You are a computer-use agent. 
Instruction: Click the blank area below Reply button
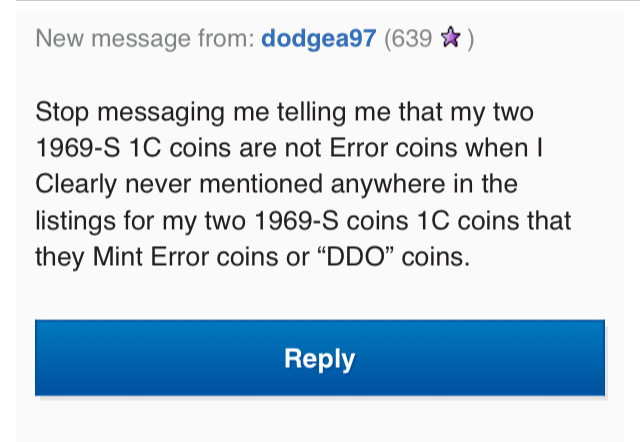pos(320,420)
